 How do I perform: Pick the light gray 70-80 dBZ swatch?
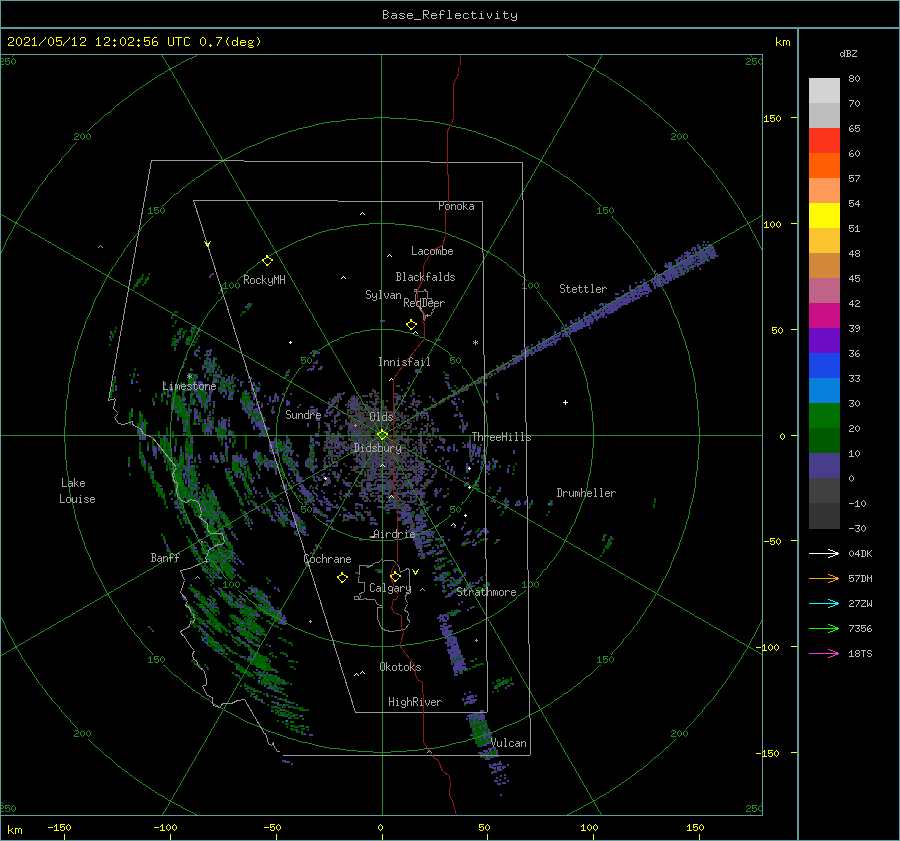click(824, 91)
